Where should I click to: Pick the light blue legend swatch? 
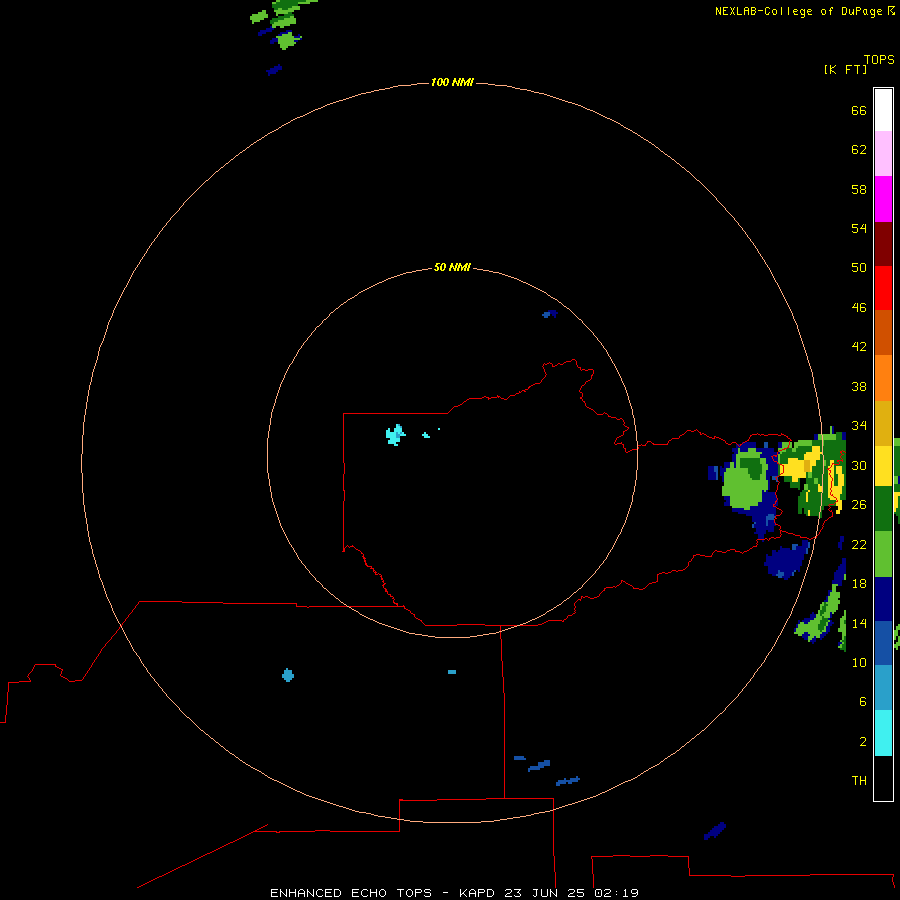pyautogui.click(x=883, y=688)
